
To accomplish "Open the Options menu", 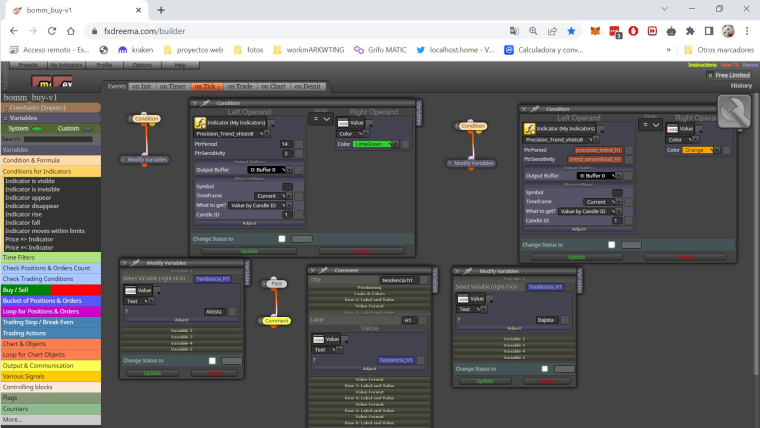I will tap(142, 65).
